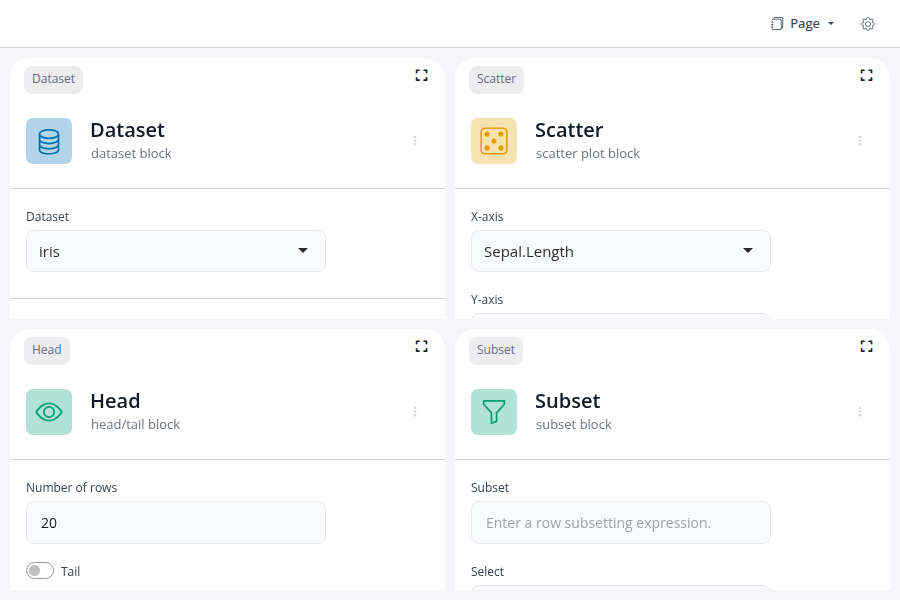The image size is (900, 600).
Task: Click the Subset tag label
Action: click(x=496, y=350)
